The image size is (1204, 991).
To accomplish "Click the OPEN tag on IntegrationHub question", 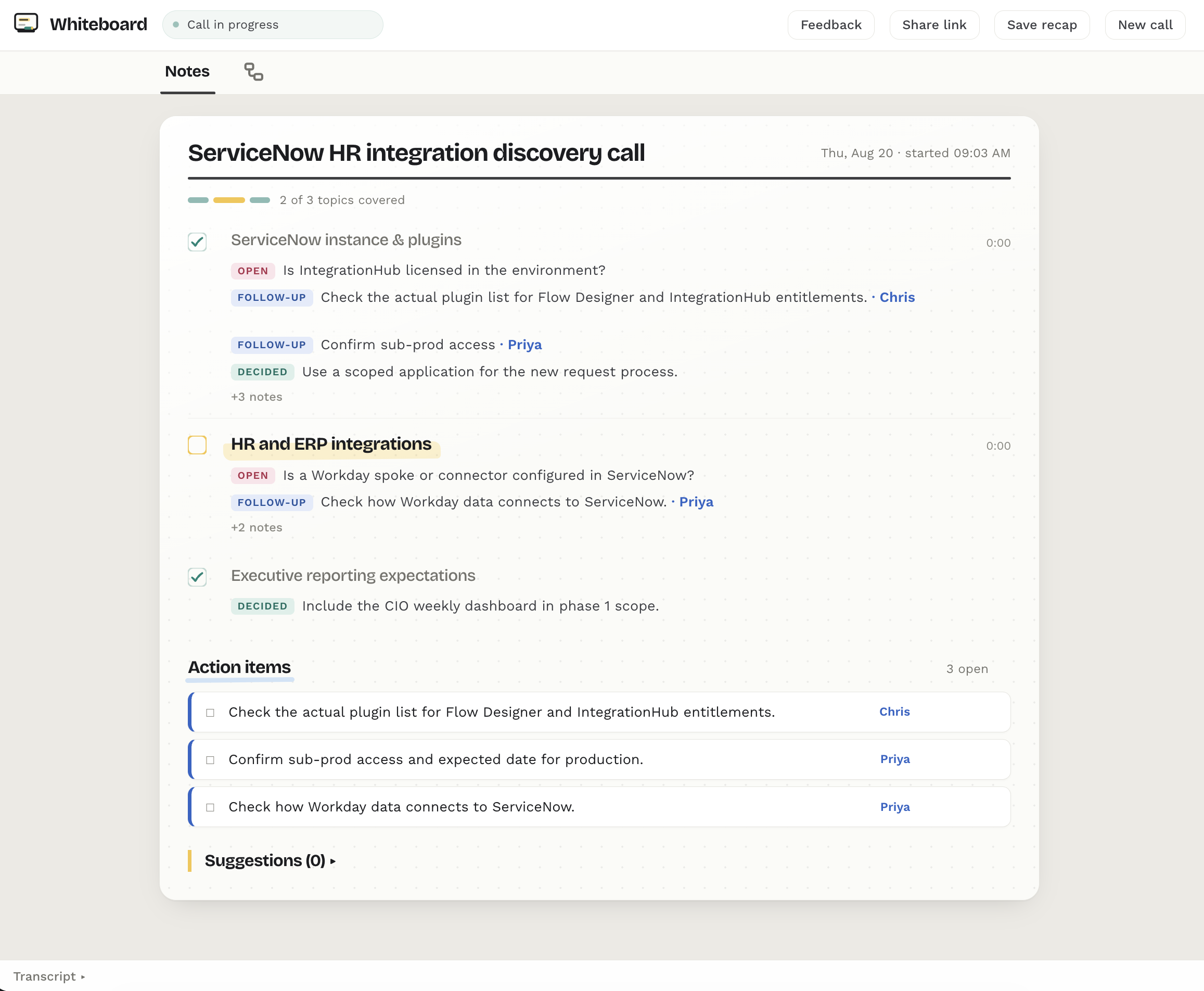I will [253, 271].
